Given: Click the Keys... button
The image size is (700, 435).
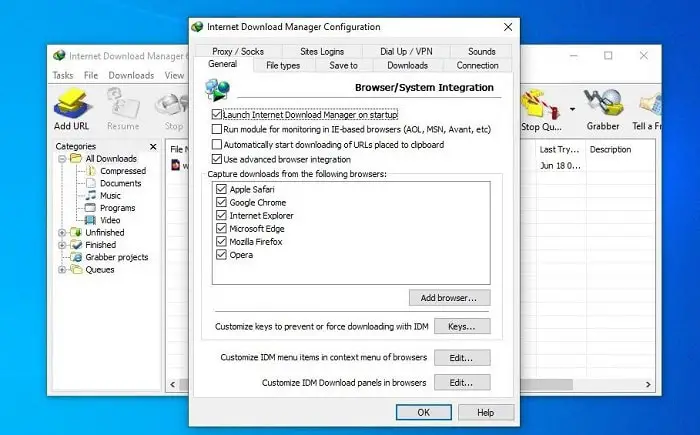Looking at the screenshot, I should tap(462, 326).
